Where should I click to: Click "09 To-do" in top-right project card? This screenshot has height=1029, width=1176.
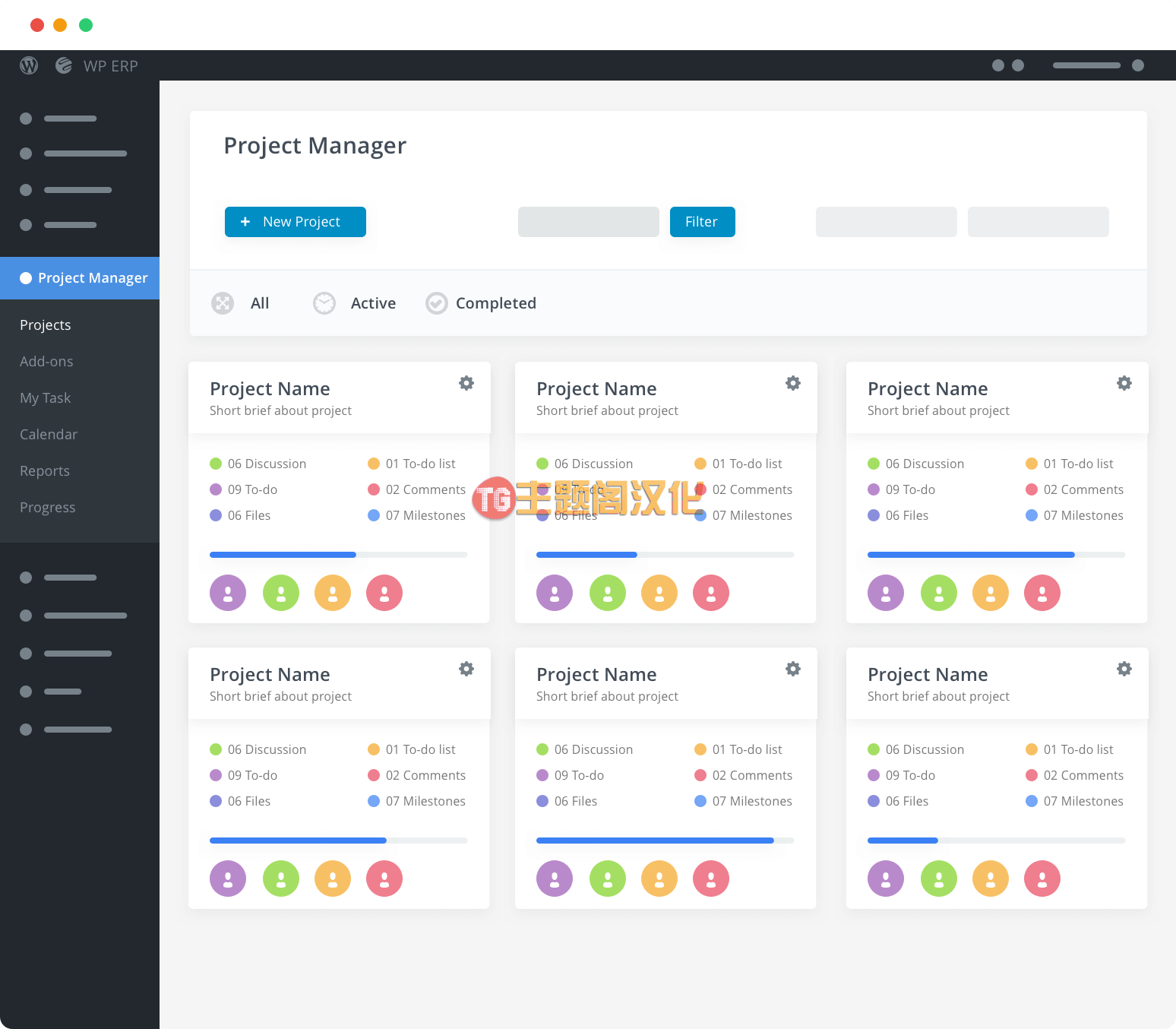coord(910,489)
